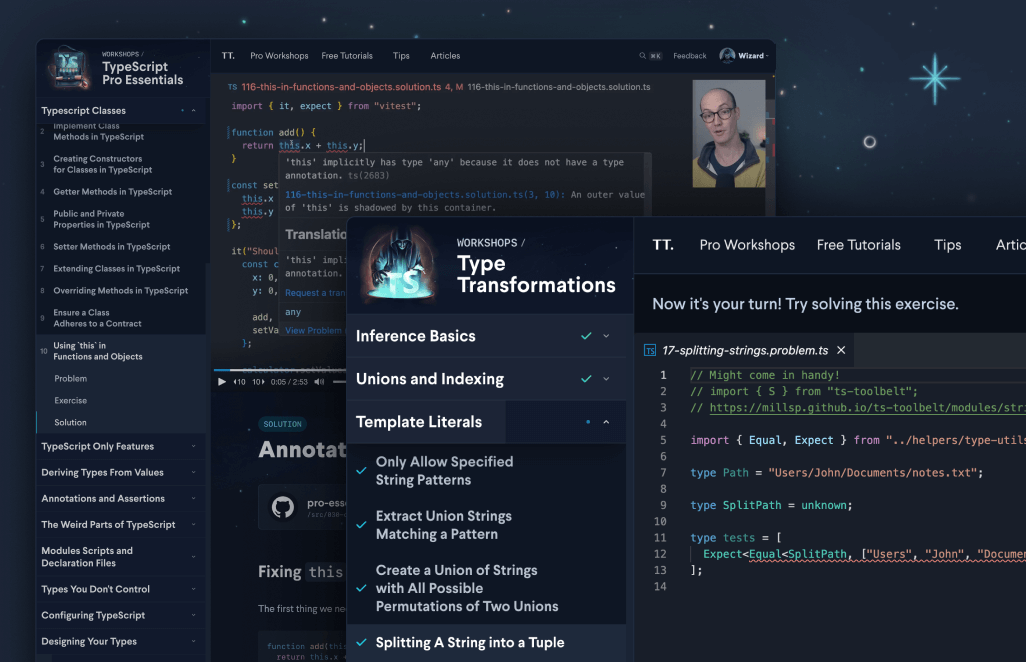Open Tips in front window nav

point(947,245)
